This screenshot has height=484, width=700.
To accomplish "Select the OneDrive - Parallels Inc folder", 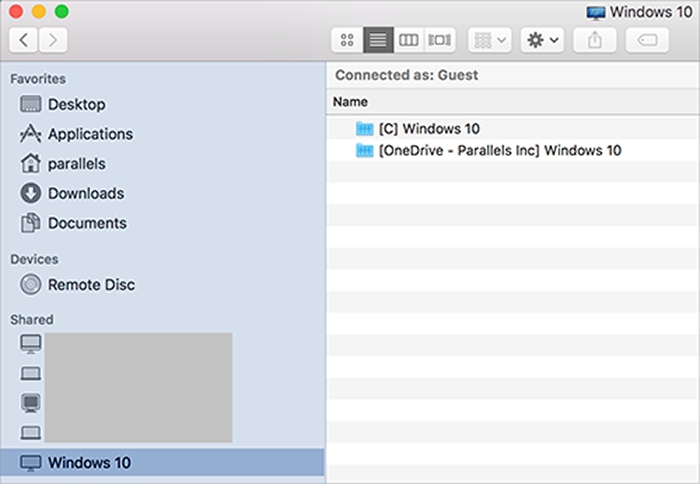I will [500, 151].
